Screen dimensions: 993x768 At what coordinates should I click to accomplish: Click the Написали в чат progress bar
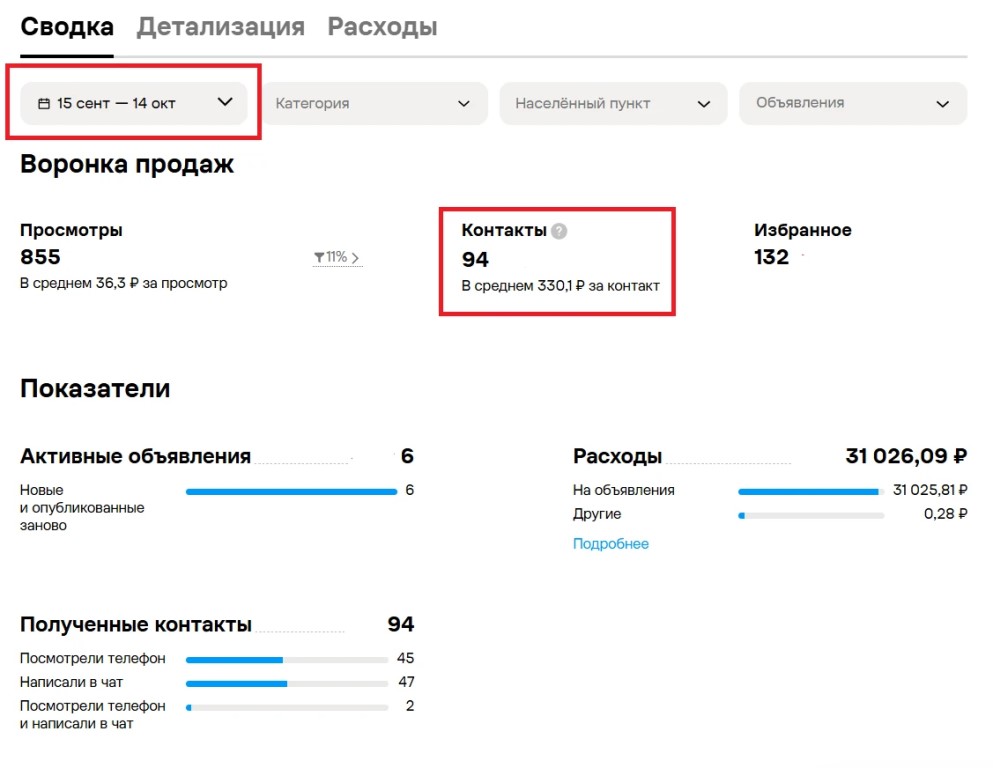coord(287,684)
